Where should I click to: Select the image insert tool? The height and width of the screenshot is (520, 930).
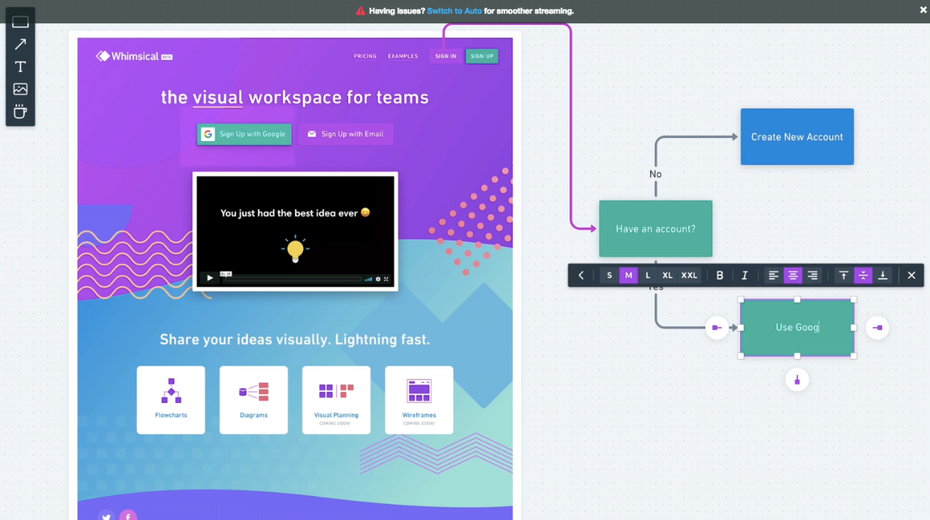coord(20,89)
